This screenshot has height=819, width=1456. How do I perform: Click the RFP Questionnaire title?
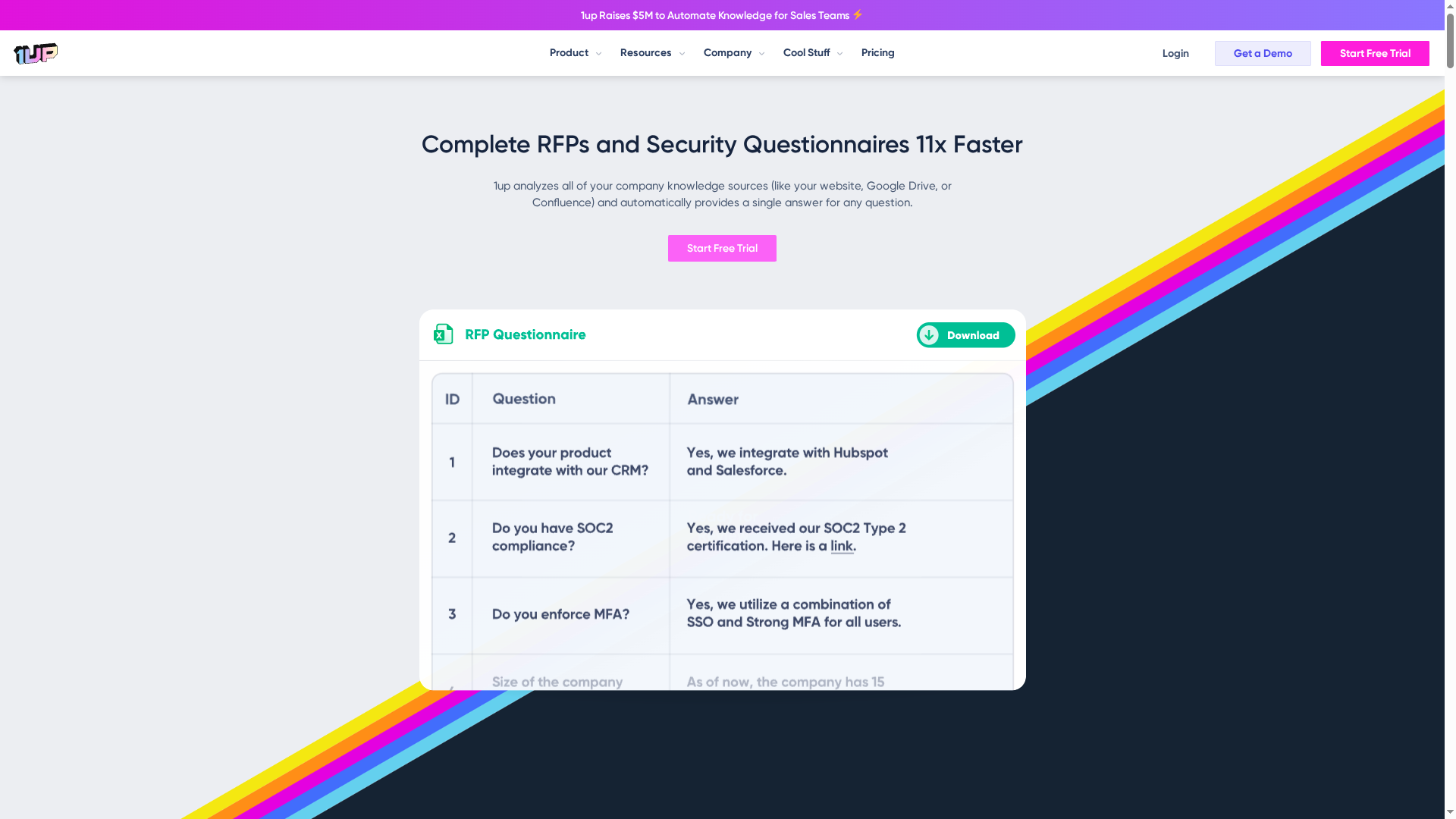tap(525, 334)
